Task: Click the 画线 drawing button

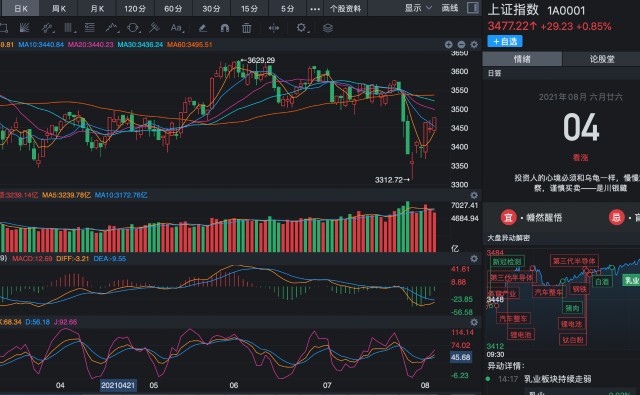Action: point(450,8)
